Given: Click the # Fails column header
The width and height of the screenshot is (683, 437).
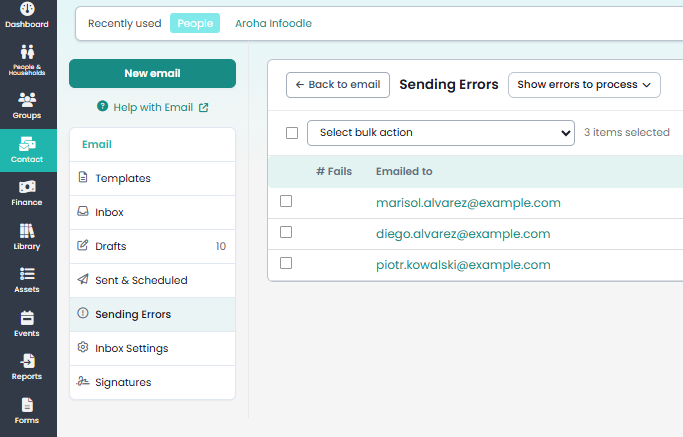Looking at the screenshot, I should [x=334, y=171].
